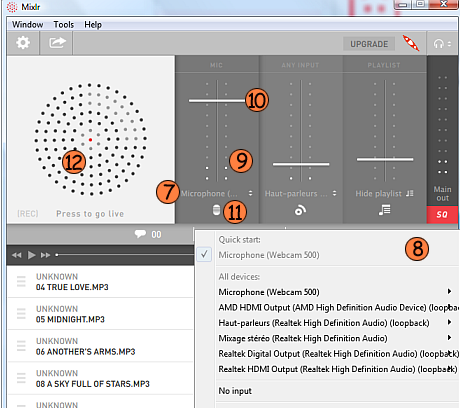This screenshot has width=460, height=408.
Task: Open the headphones monitor selector
Action: (442, 44)
